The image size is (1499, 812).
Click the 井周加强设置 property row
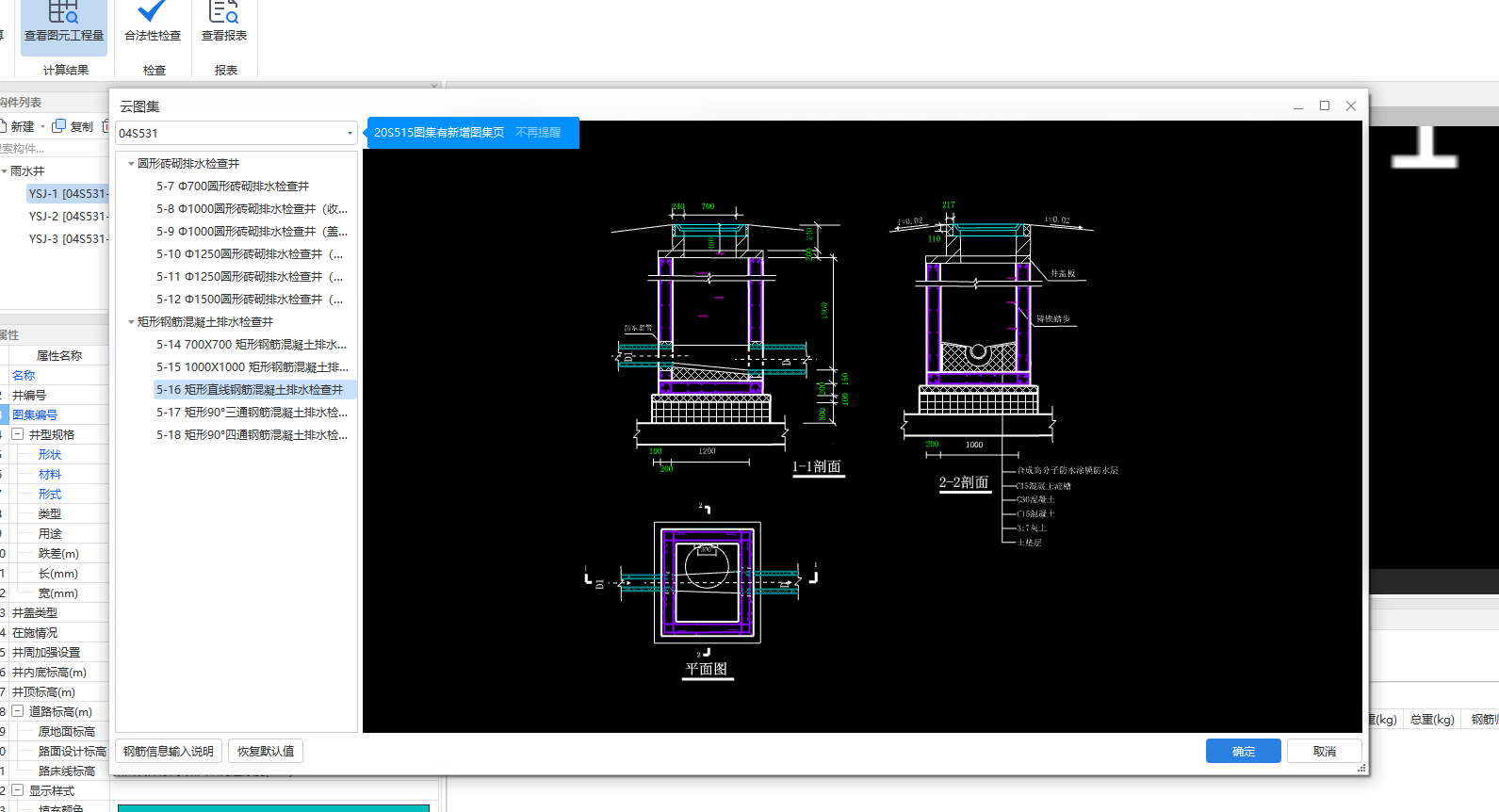[57, 652]
